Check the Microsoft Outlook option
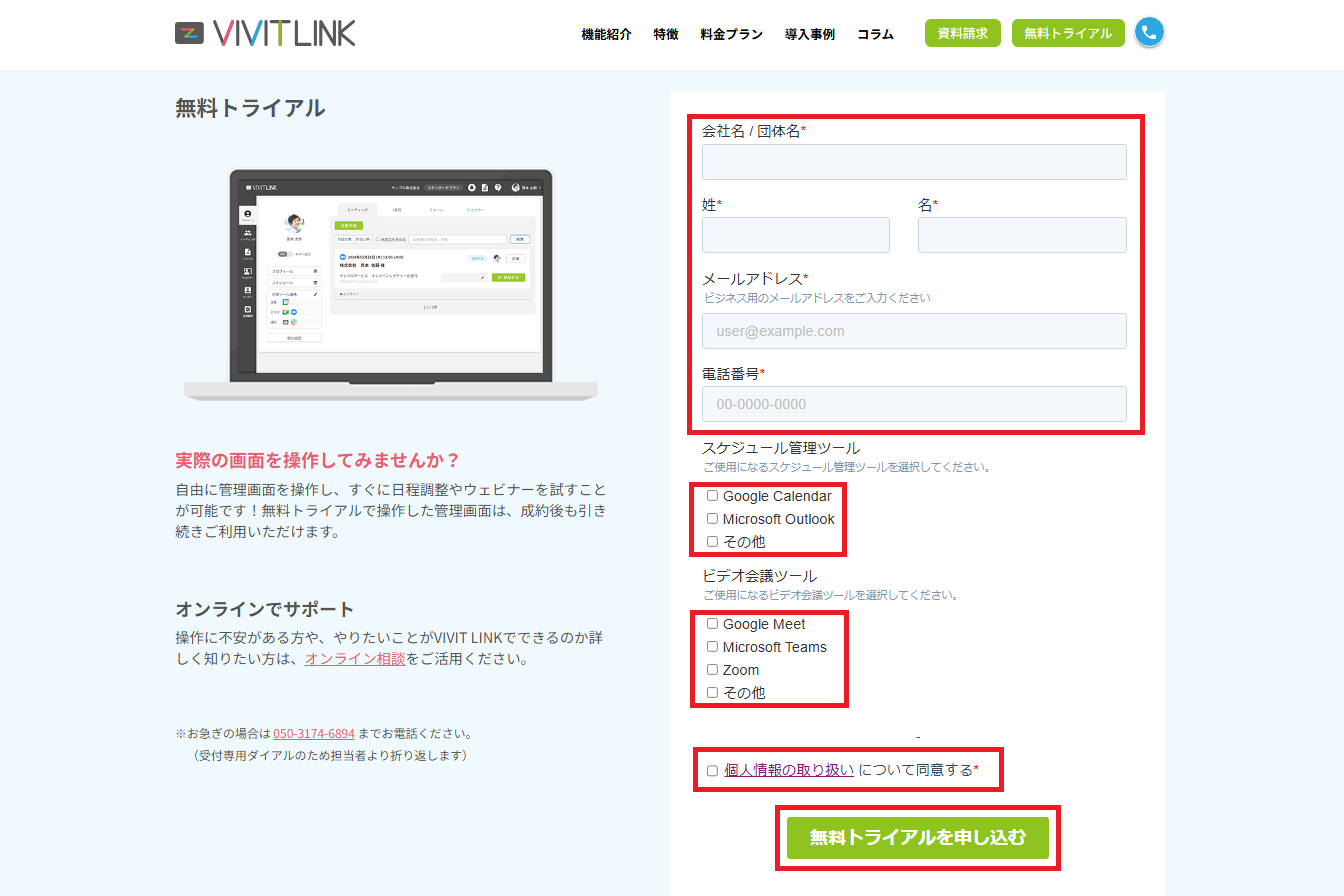The height and width of the screenshot is (896, 1344). click(712, 518)
